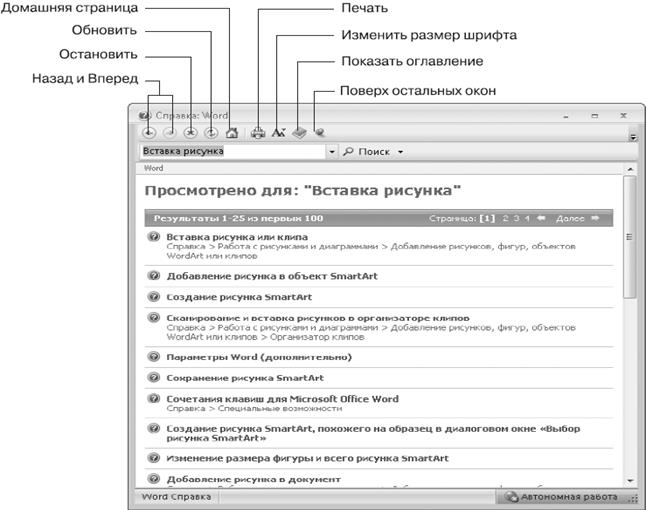
Task: Click 'Word Справка' status bar text
Action: tap(176, 497)
